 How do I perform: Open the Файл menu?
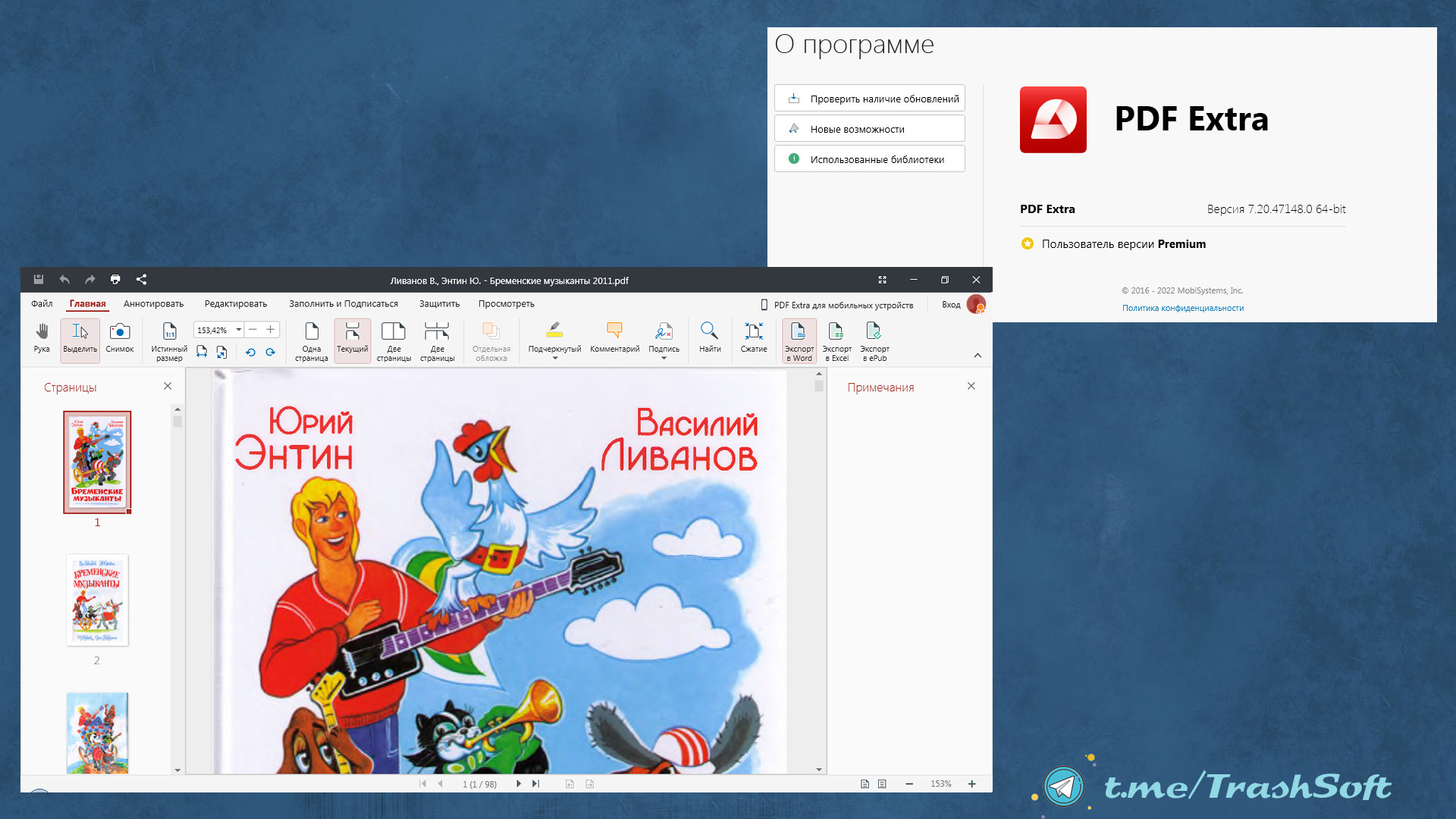click(x=42, y=303)
